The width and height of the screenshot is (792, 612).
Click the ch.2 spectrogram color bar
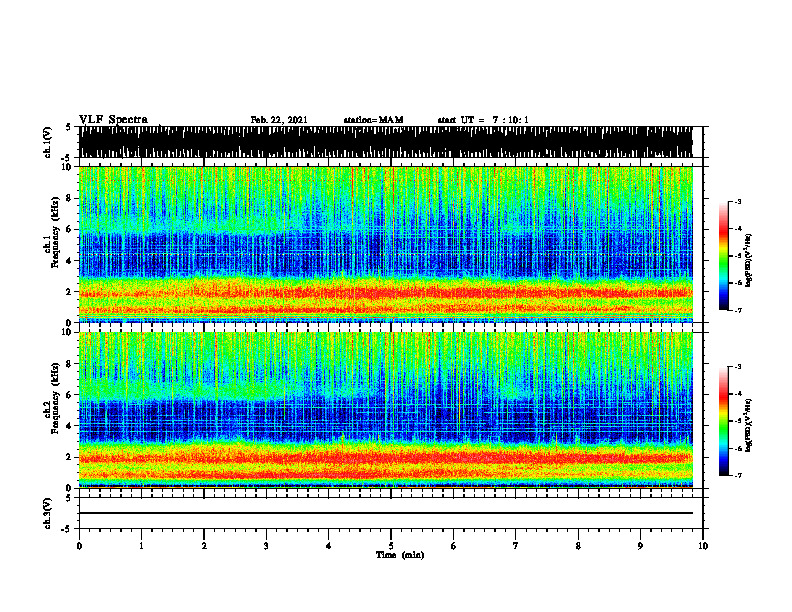(x=723, y=421)
